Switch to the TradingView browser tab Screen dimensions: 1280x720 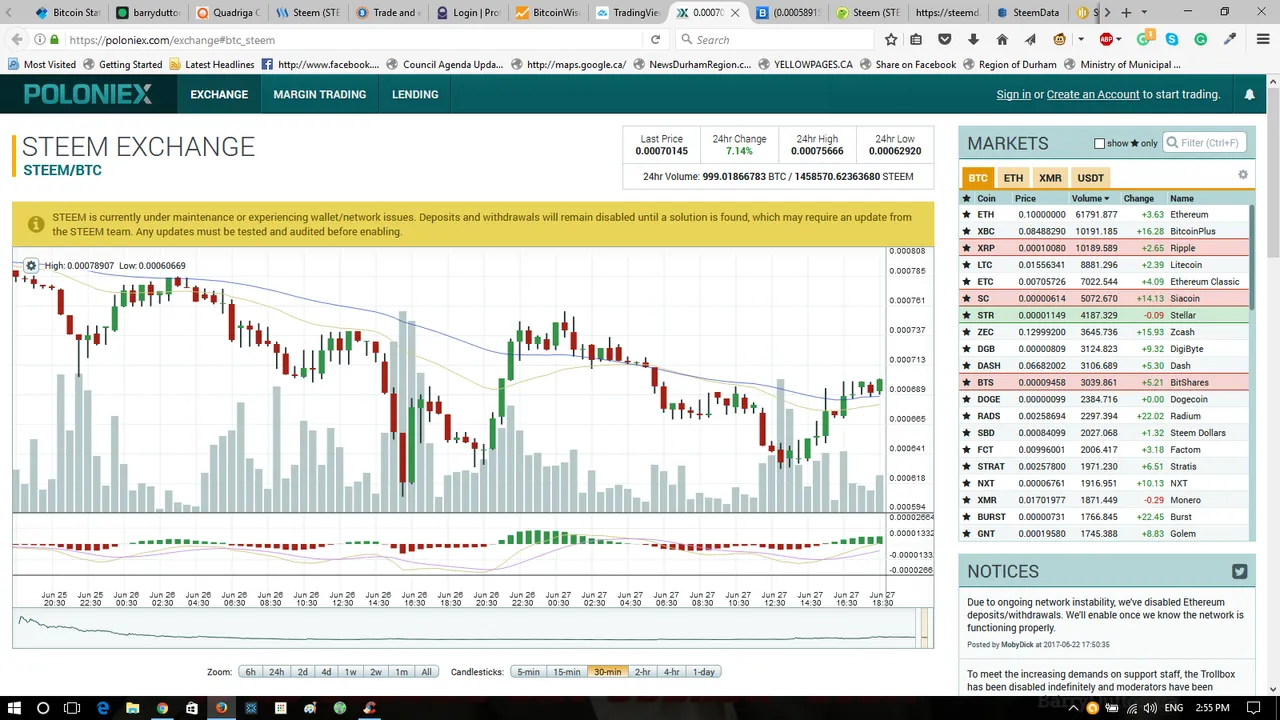(x=627, y=13)
